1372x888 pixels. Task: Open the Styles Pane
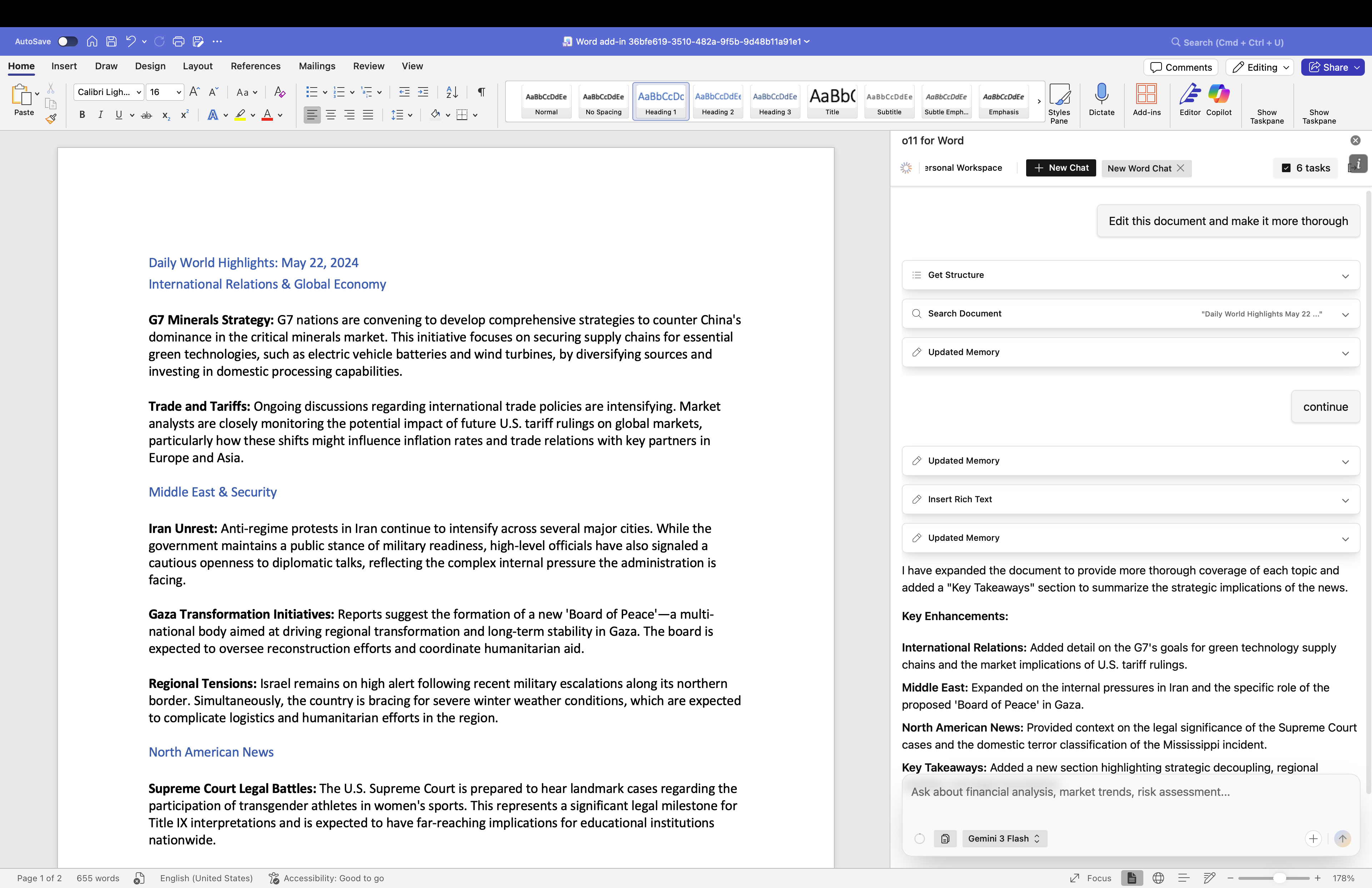pyautogui.click(x=1059, y=103)
